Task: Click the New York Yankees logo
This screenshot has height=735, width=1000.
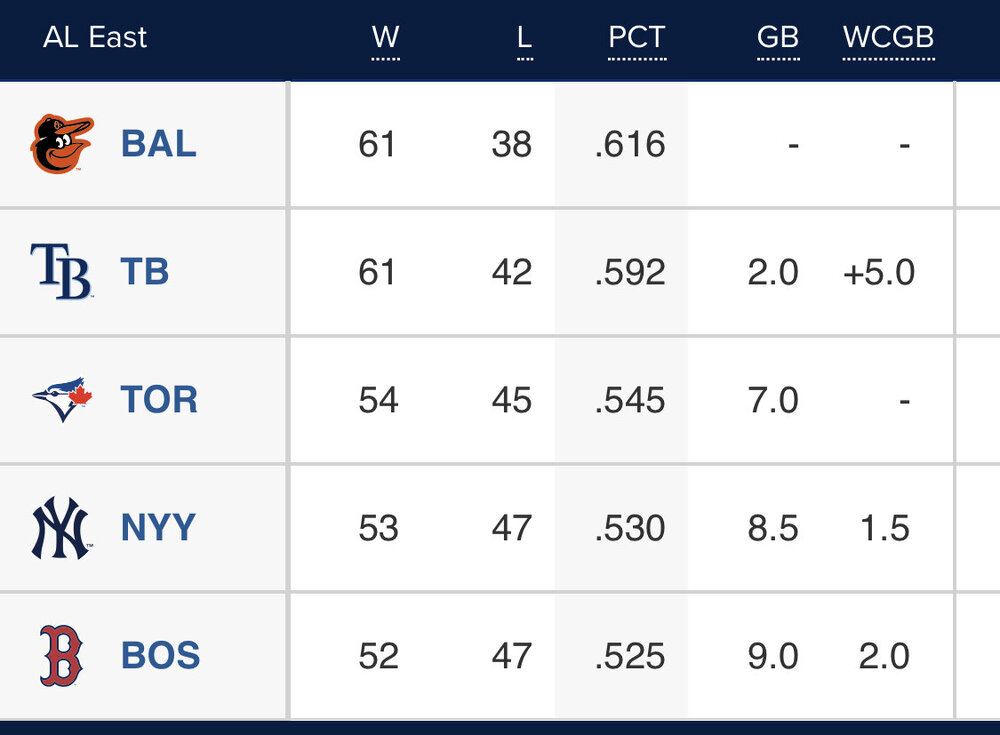Action: 62,528
